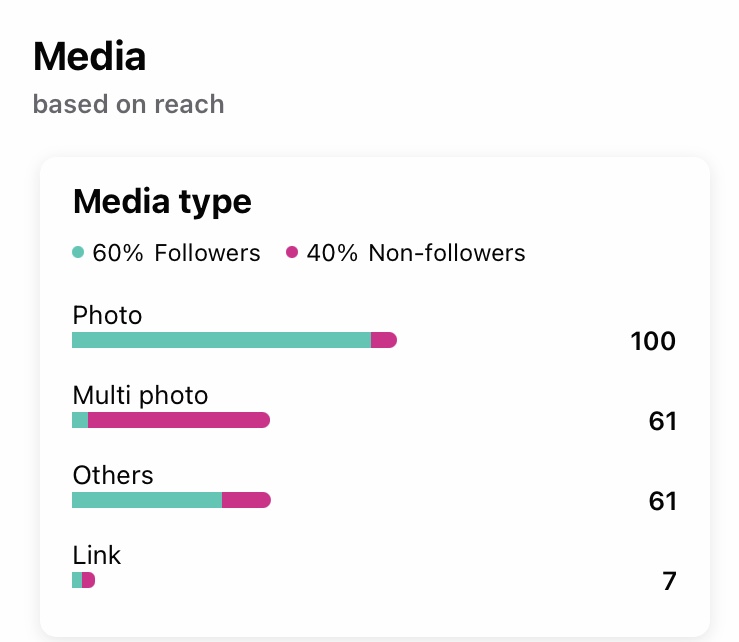
Task: Click the Media type card heading
Action: [162, 202]
